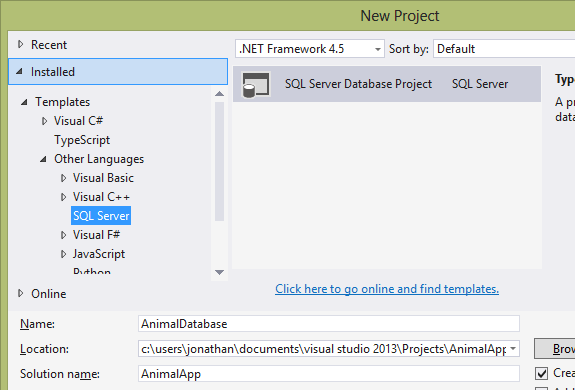Select the Templates tree label
The width and height of the screenshot is (575, 390).
[62, 102]
